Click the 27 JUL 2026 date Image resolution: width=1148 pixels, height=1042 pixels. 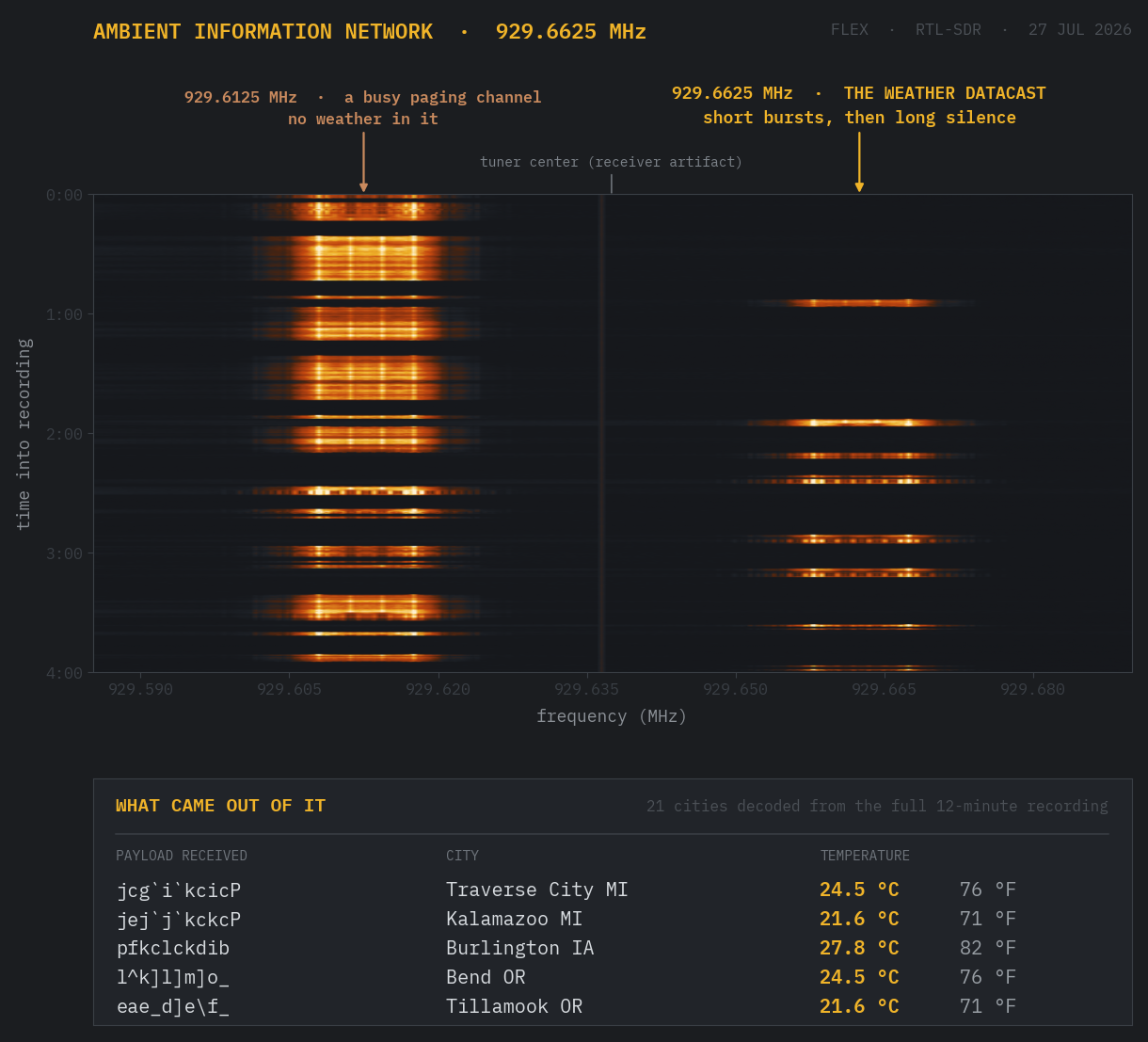pyautogui.click(x=1079, y=29)
